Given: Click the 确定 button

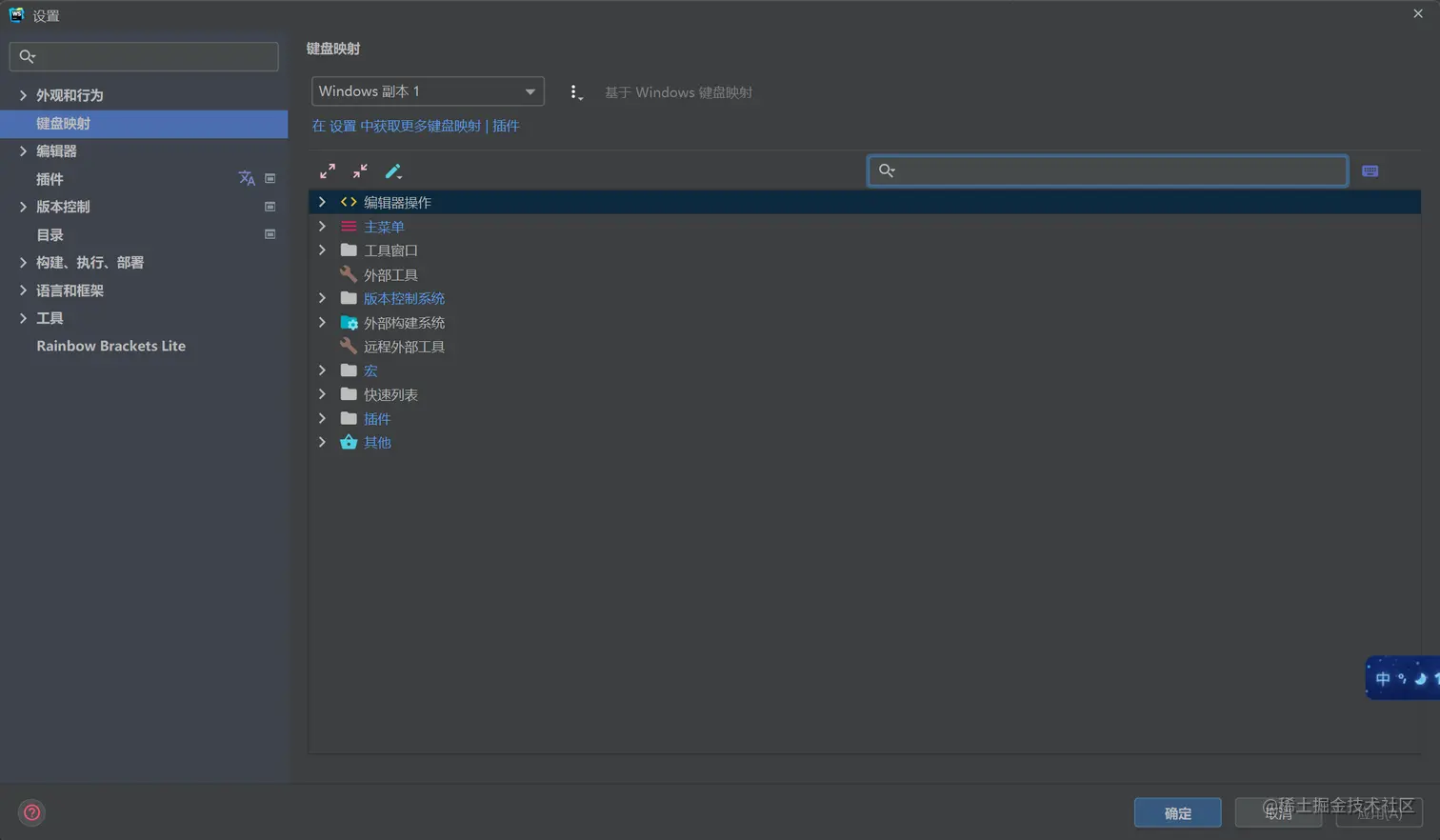Looking at the screenshot, I should pos(1178,812).
